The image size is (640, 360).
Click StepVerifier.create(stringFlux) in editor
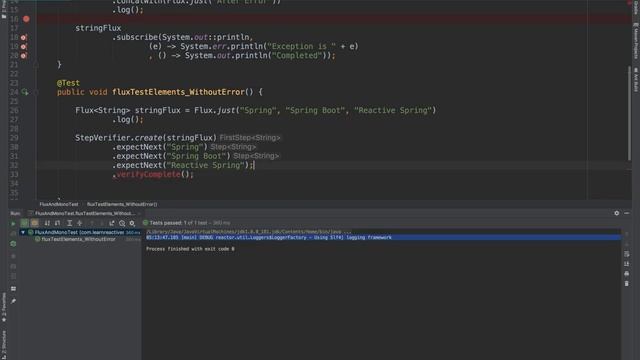146,138
